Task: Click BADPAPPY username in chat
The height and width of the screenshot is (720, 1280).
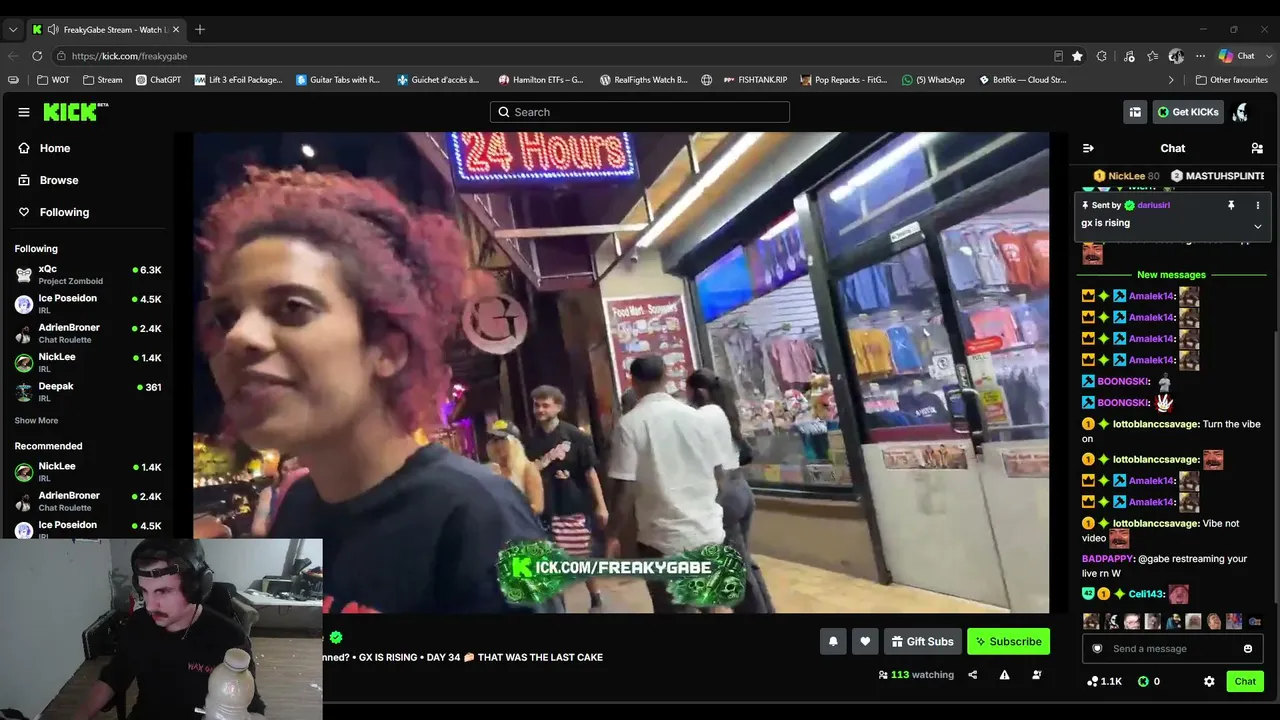Action: [1108, 559]
